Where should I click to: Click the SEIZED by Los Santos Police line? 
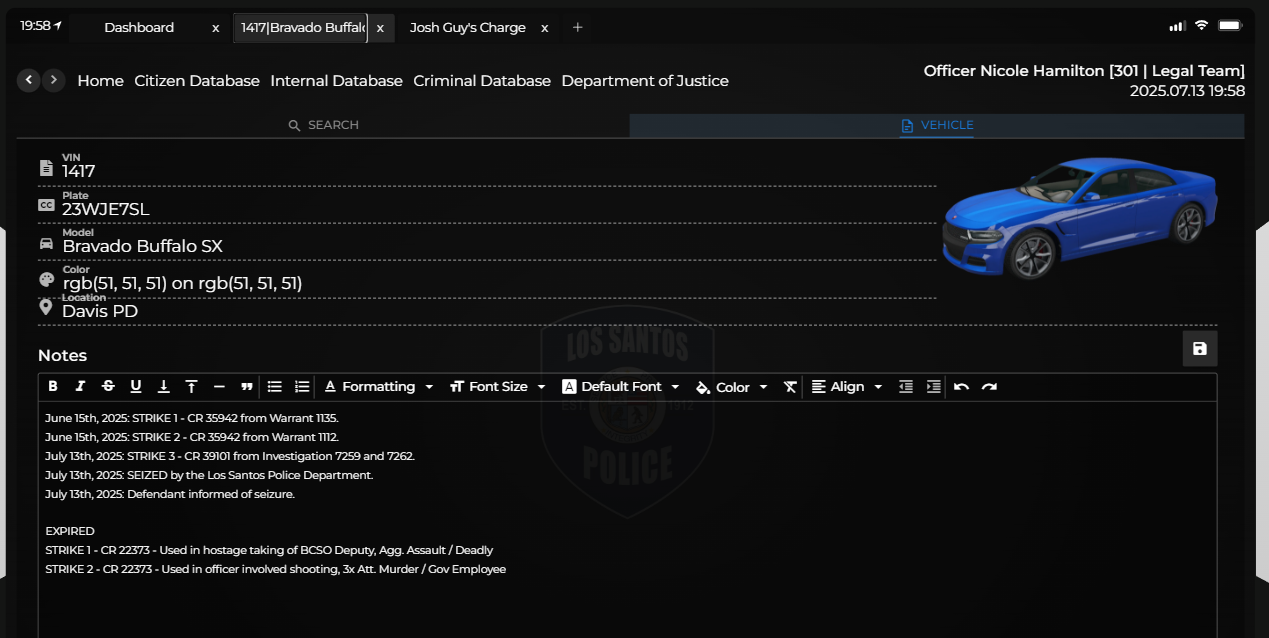(x=209, y=475)
